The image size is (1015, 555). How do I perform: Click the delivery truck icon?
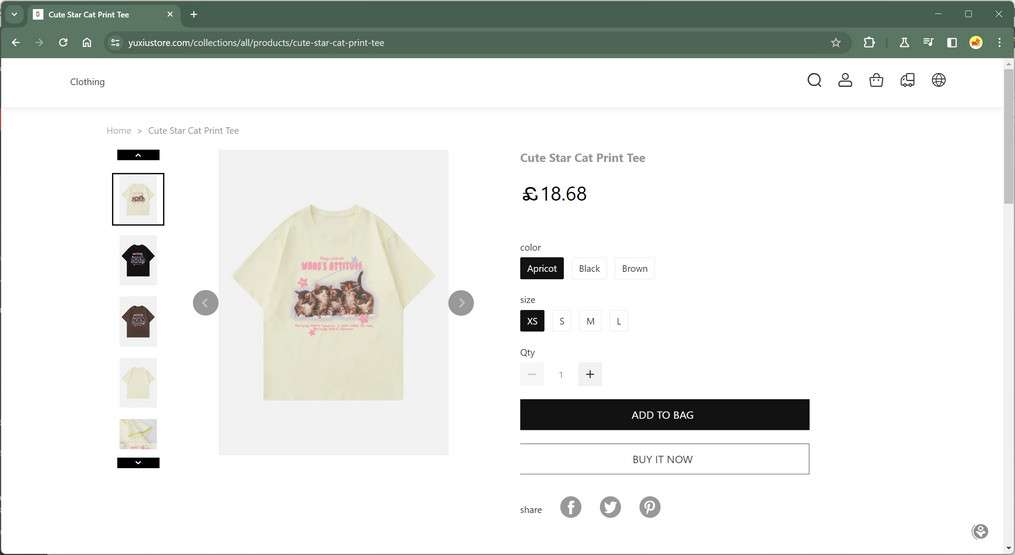point(907,81)
